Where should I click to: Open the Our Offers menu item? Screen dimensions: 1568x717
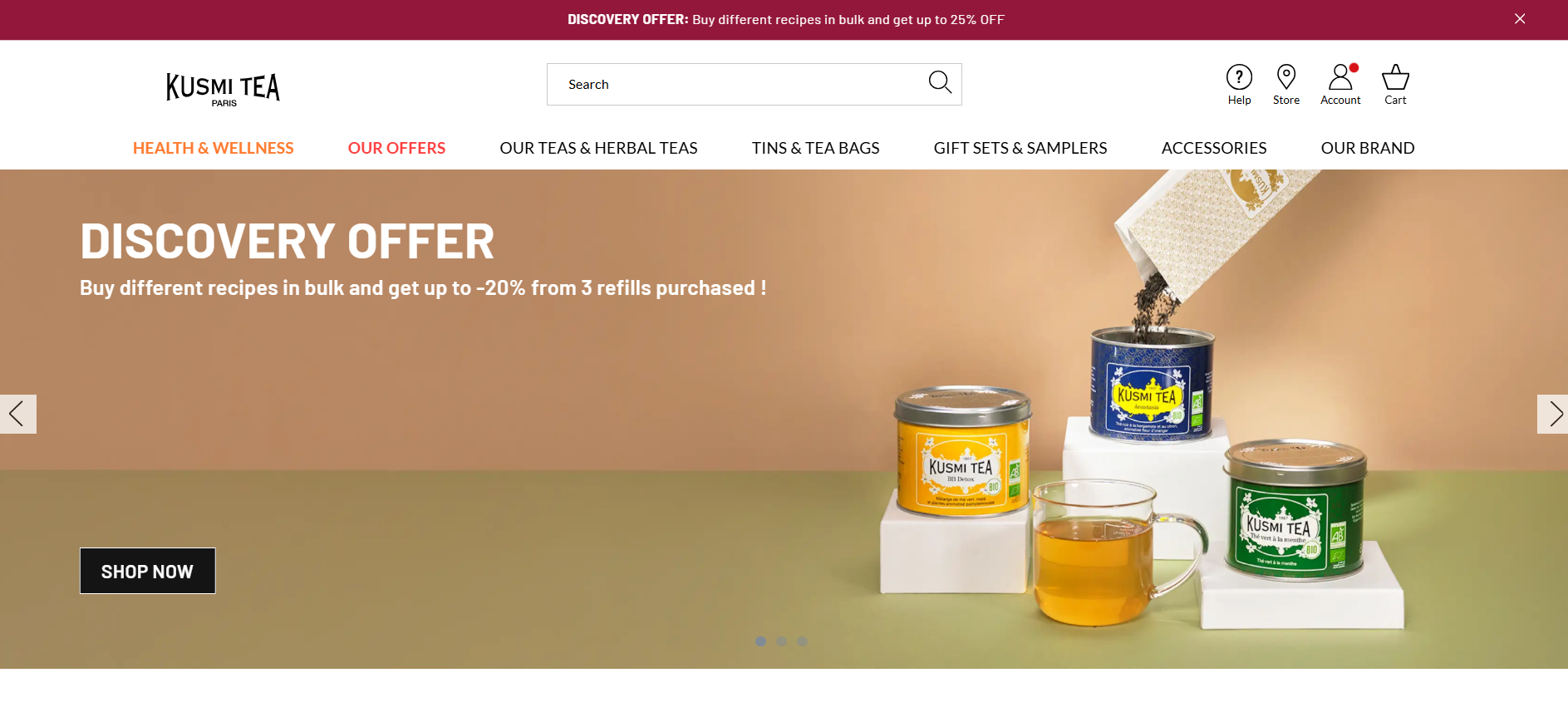[396, 148]
